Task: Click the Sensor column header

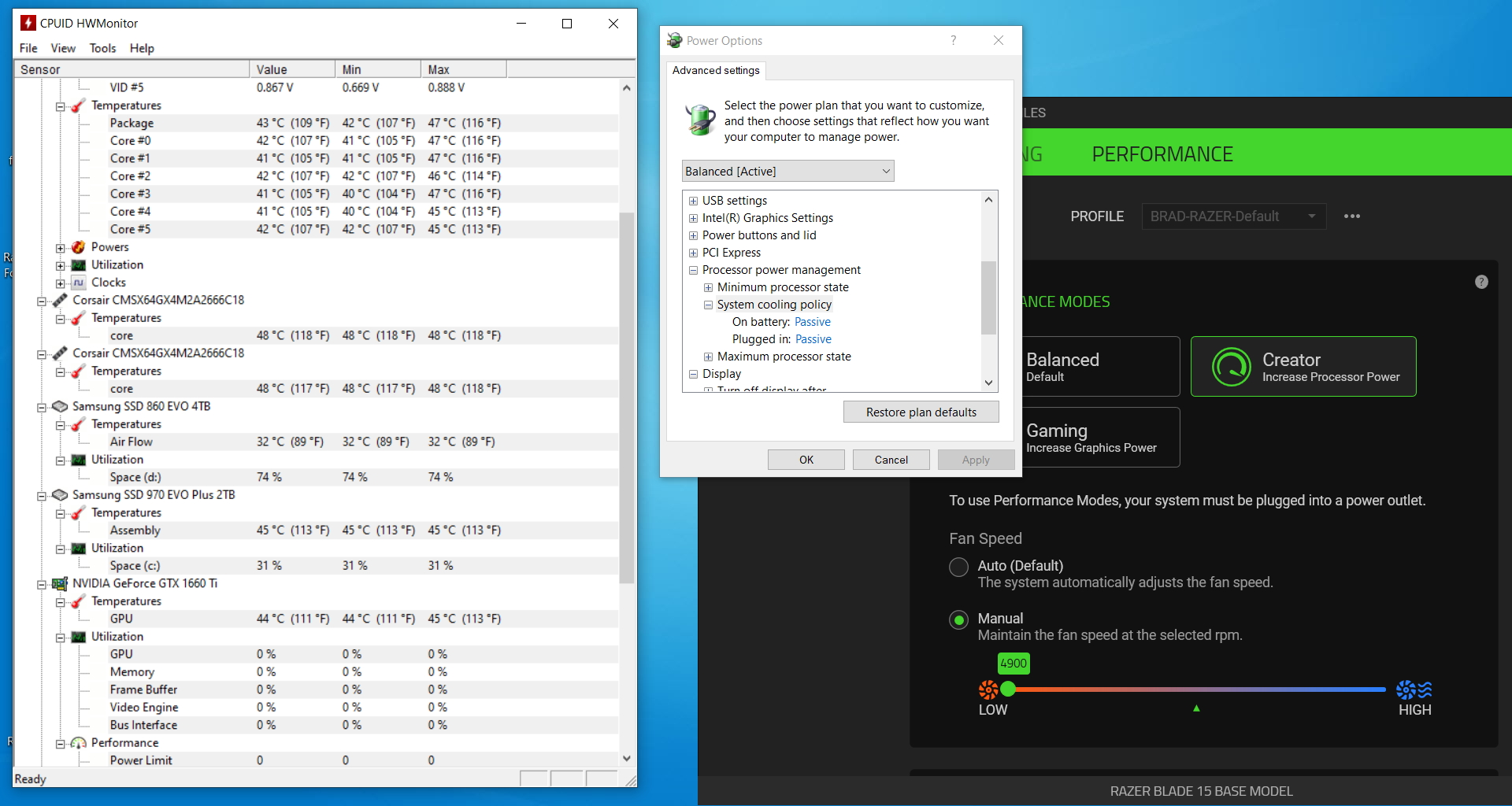Action: 132,69
